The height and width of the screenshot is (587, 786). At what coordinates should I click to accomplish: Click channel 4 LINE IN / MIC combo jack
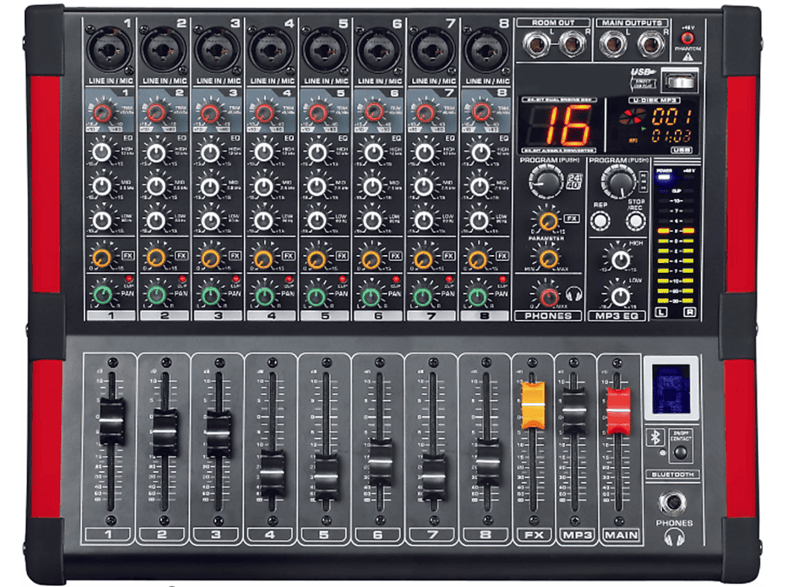[x=271, y=50]
